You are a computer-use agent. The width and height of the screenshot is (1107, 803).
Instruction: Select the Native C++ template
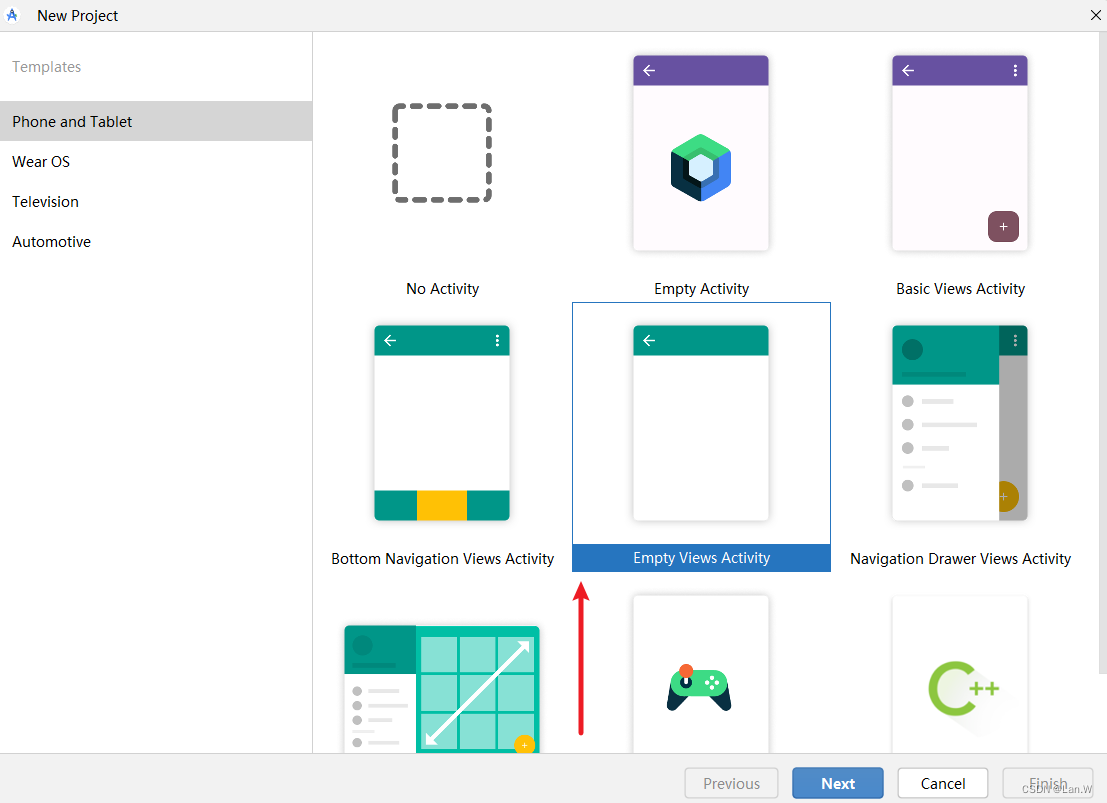coord(959,687)
